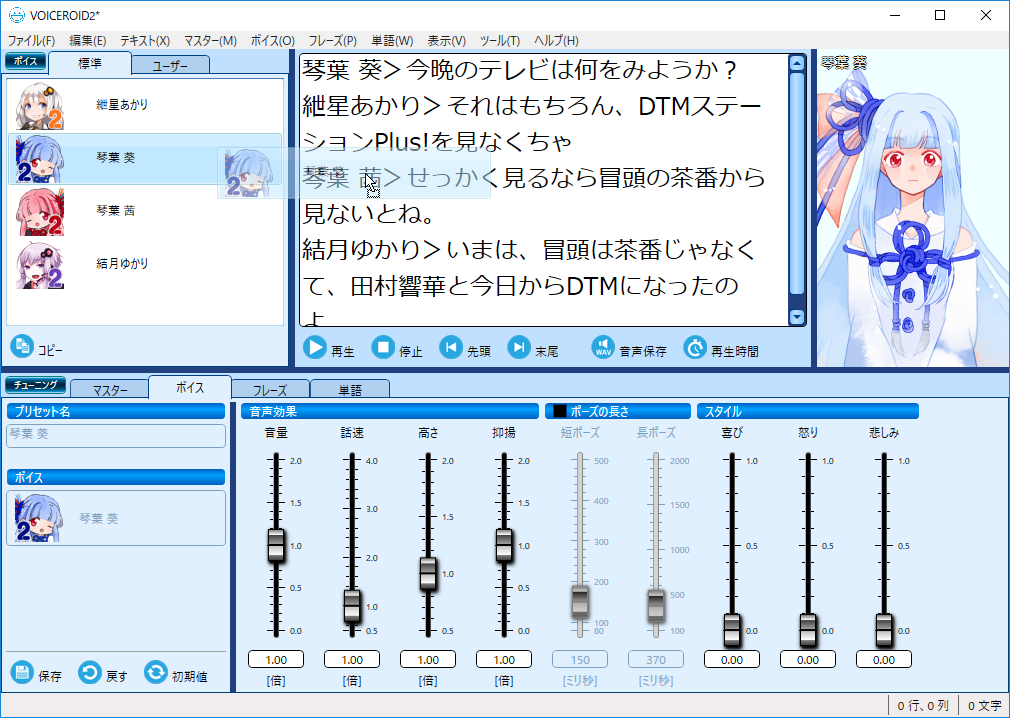1010x718 pixels.
Task: Click the text editor scroll-down arrow
Action: pyautogui.click(x=797, y=317)
